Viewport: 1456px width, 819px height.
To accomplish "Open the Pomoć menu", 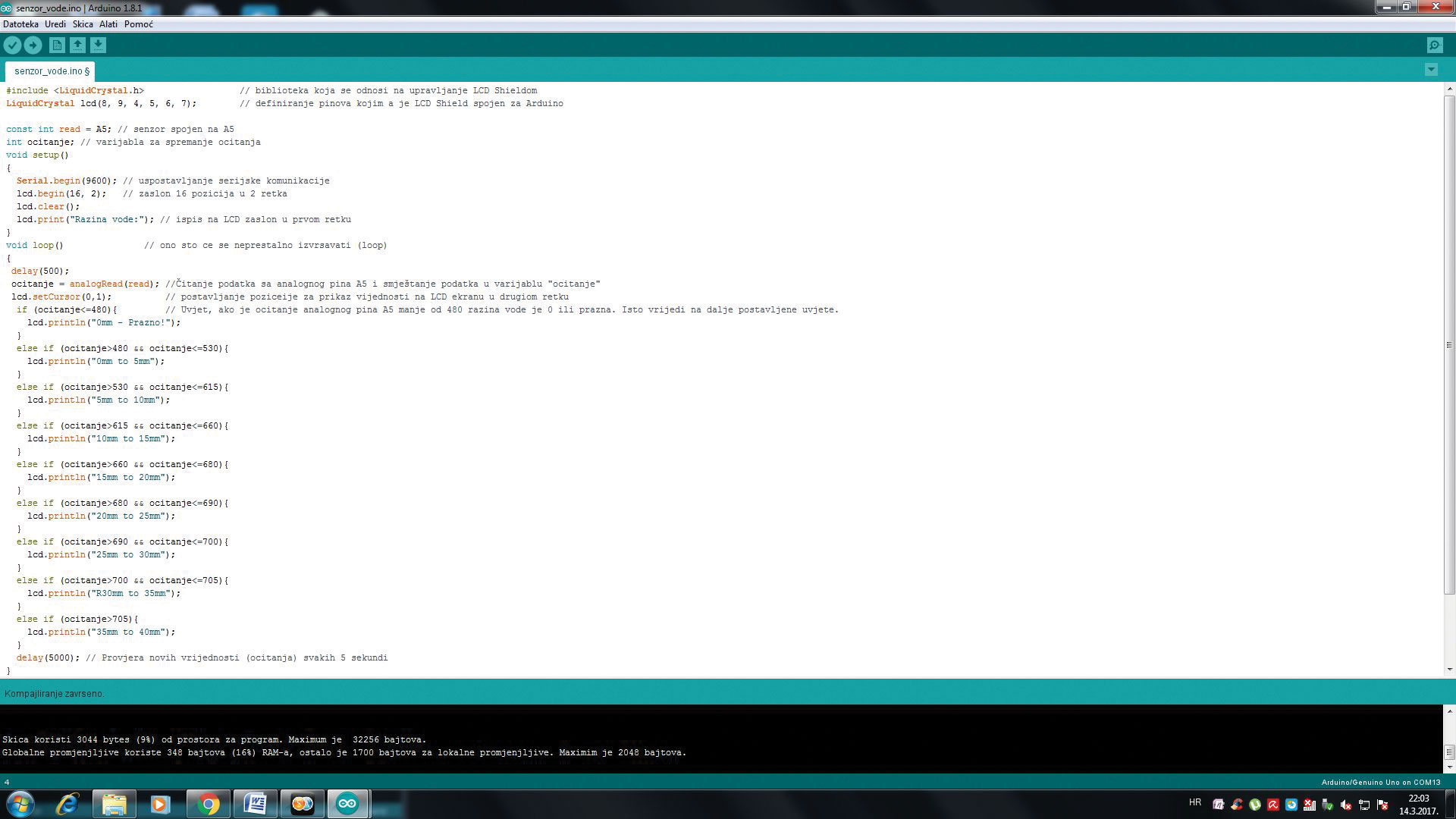I will 139,24.
